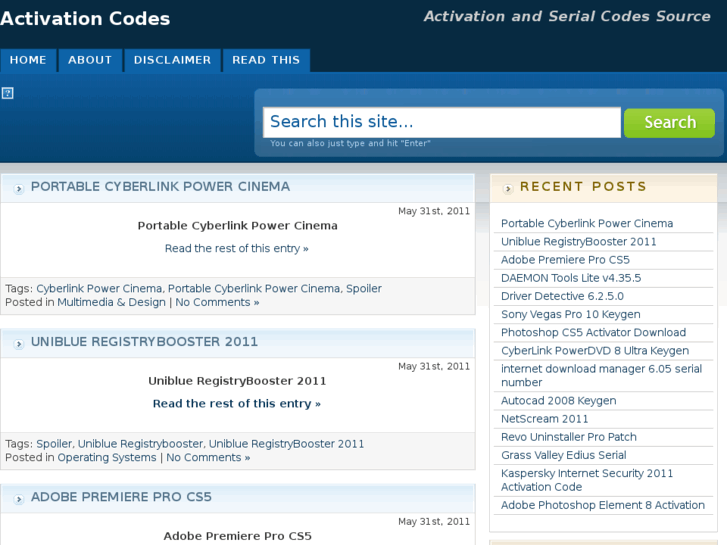Click May 31st, 2011 date on Uniblue post

(x=434, y=366)
